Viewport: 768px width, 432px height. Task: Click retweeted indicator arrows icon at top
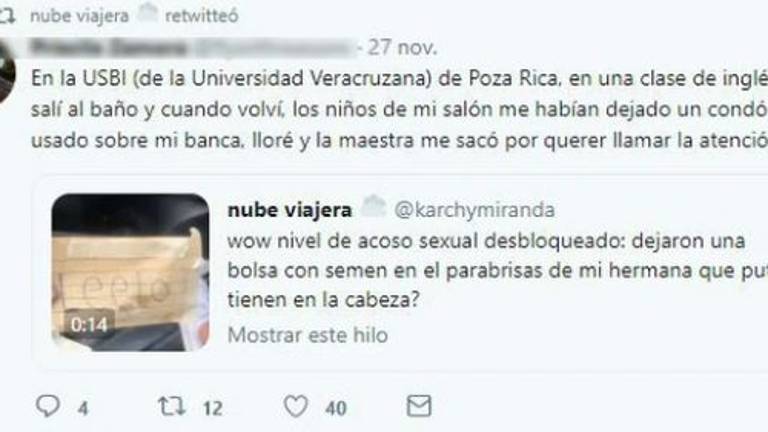click(7, 16)
